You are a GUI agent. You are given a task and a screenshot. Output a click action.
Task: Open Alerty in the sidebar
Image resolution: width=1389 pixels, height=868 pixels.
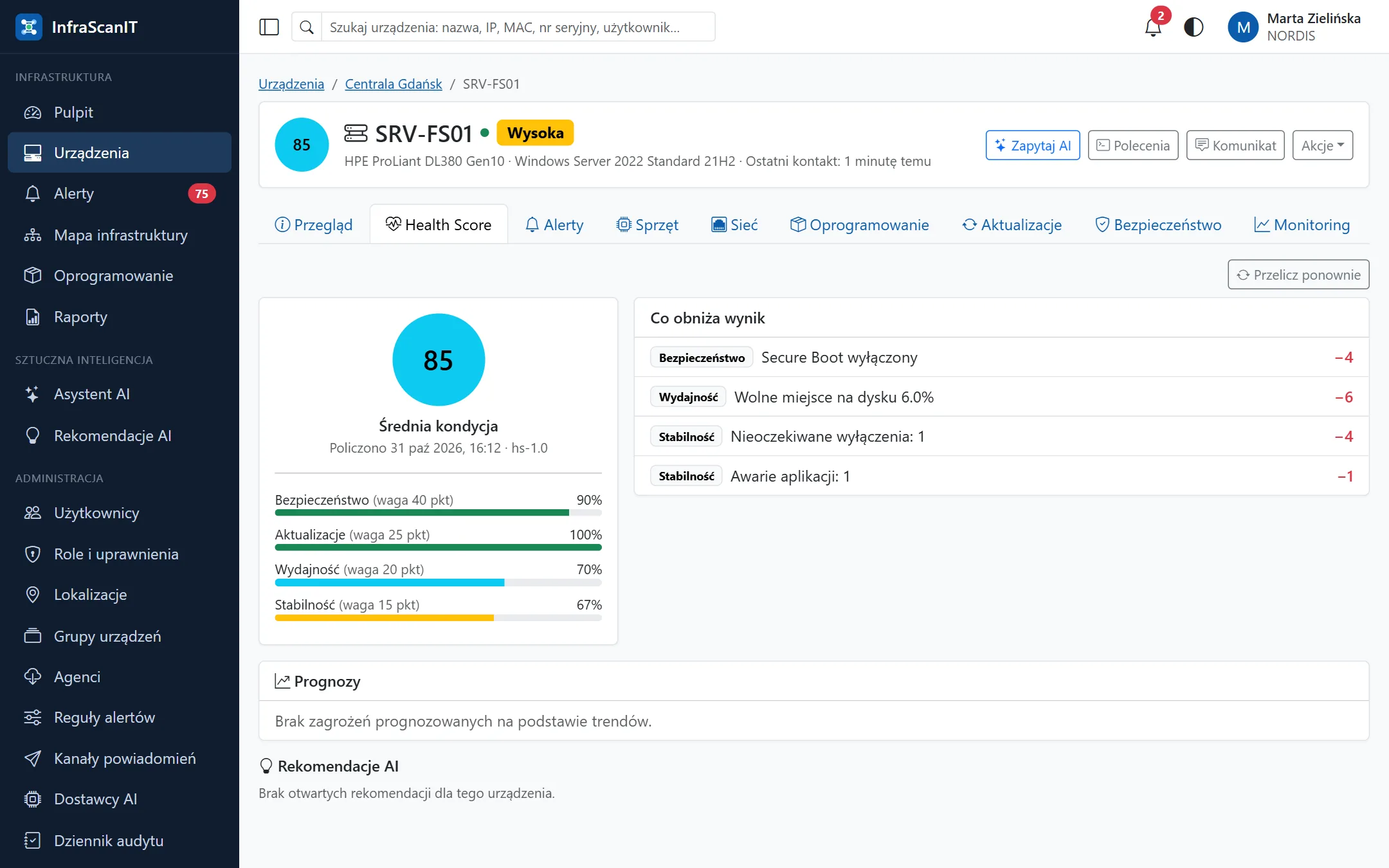click(x=120, y=194)
